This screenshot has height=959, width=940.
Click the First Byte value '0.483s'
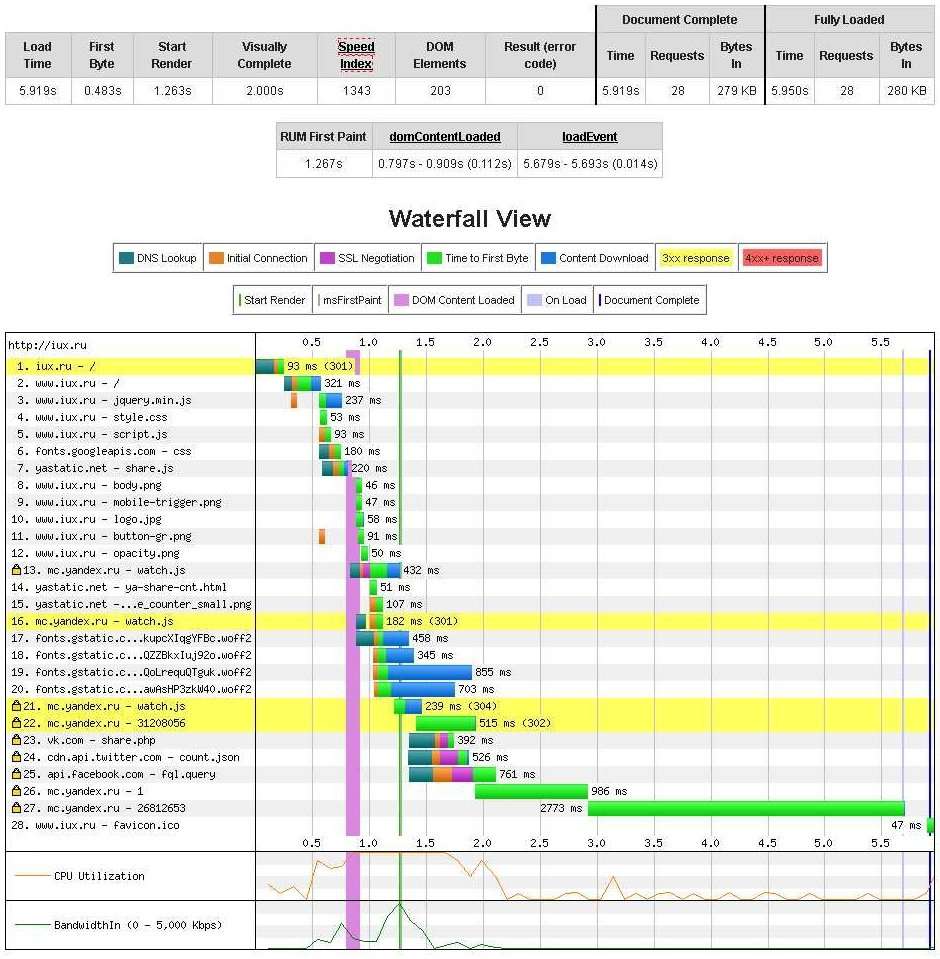pyautogui.click(x=103, y=91)
